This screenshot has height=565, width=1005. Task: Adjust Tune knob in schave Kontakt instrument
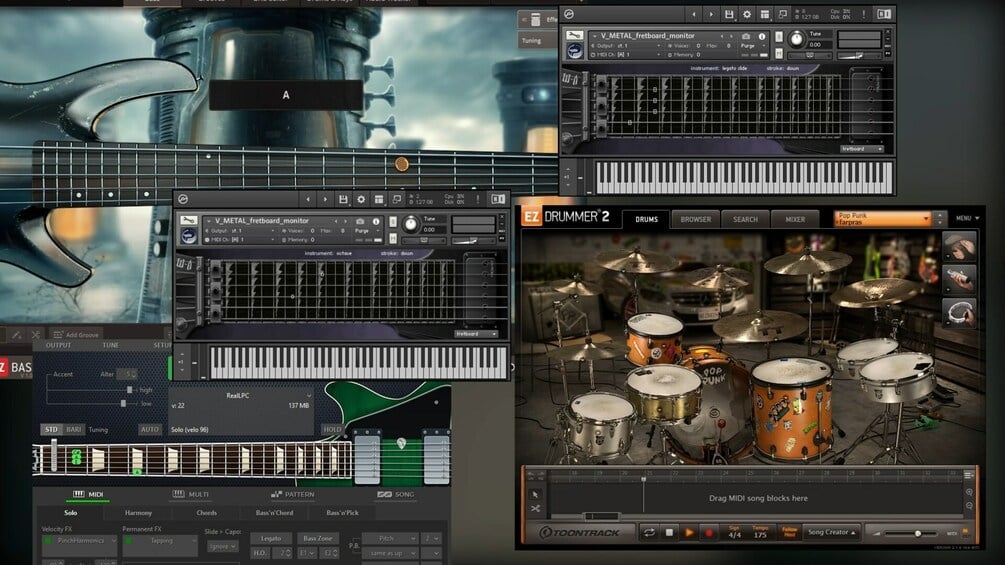click(x=410, y=224)
